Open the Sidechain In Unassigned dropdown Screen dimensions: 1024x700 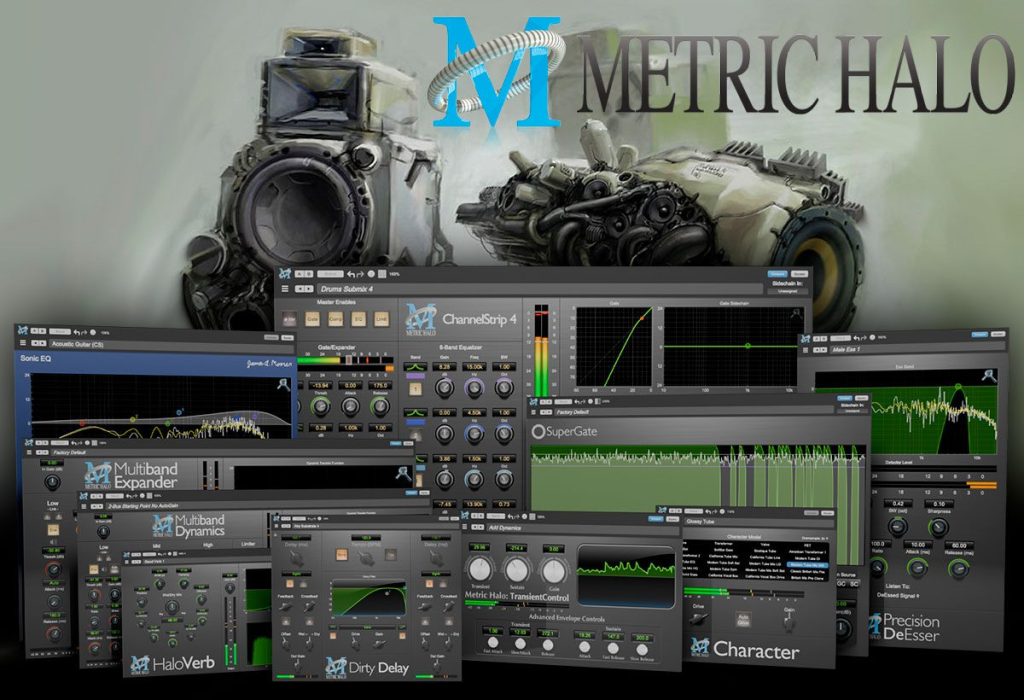coord(789,291)
